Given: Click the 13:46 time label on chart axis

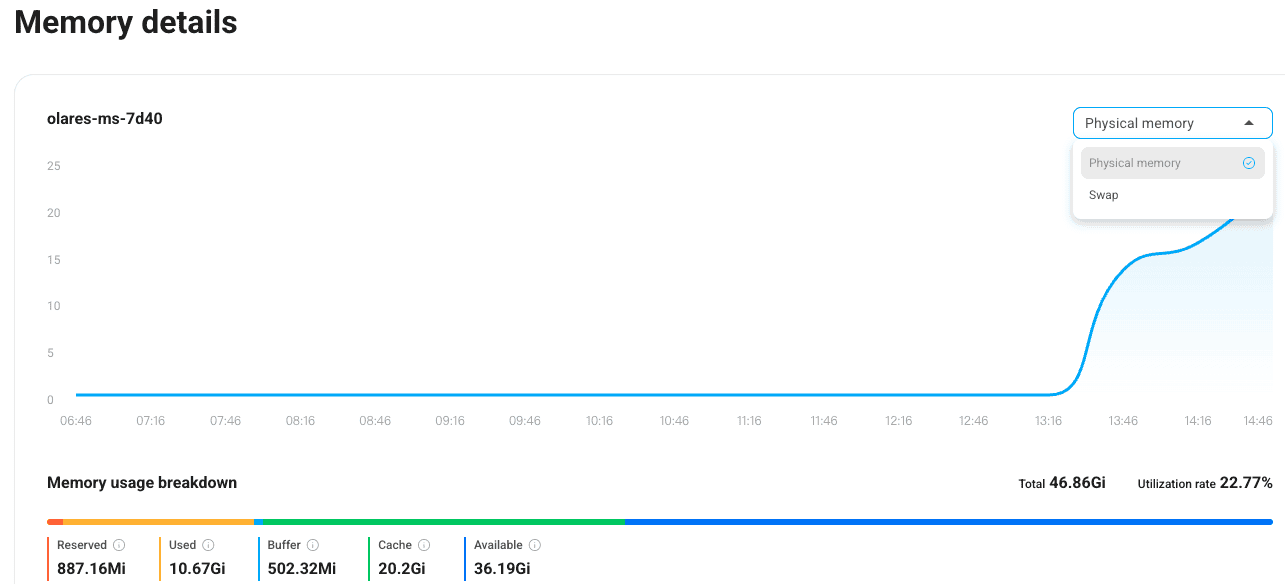Looking at the screenshot, I should [1123, 421].
